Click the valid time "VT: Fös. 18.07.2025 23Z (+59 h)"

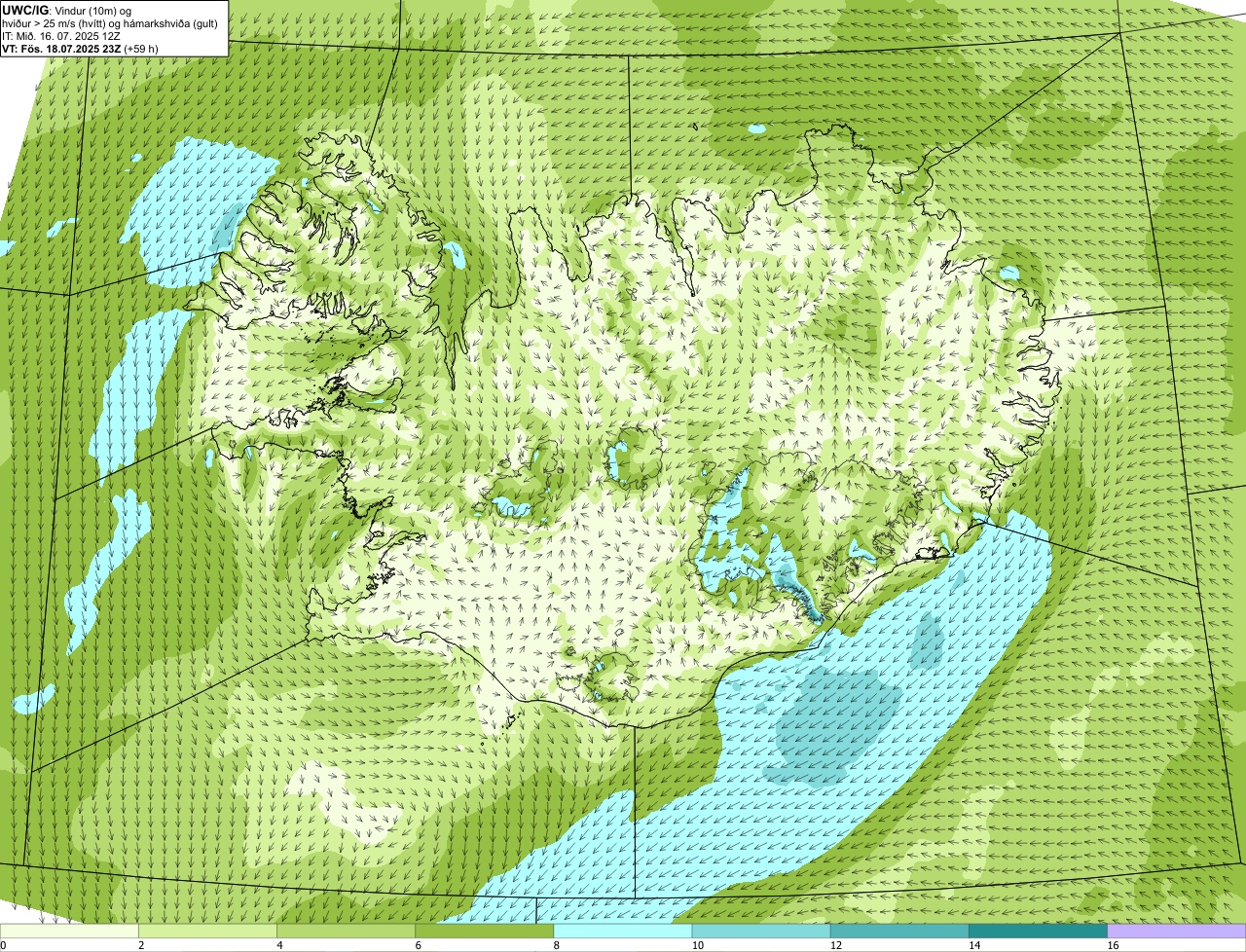tap(80, 49)
